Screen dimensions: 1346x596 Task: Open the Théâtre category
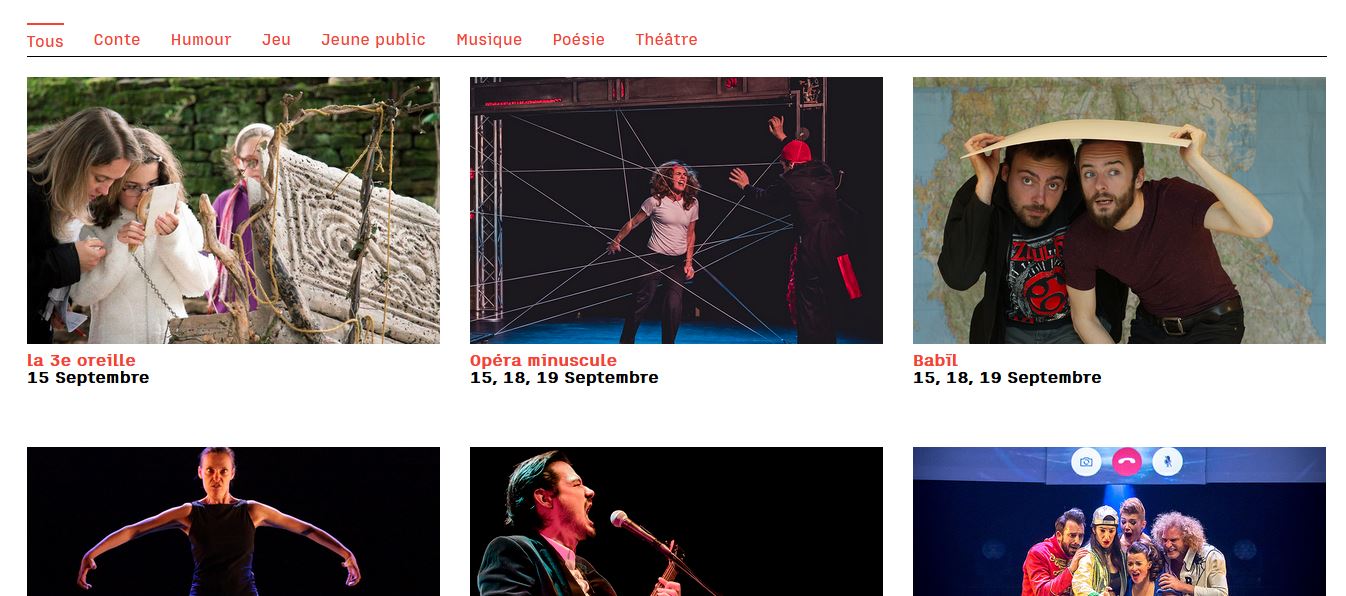coord(666,40)
